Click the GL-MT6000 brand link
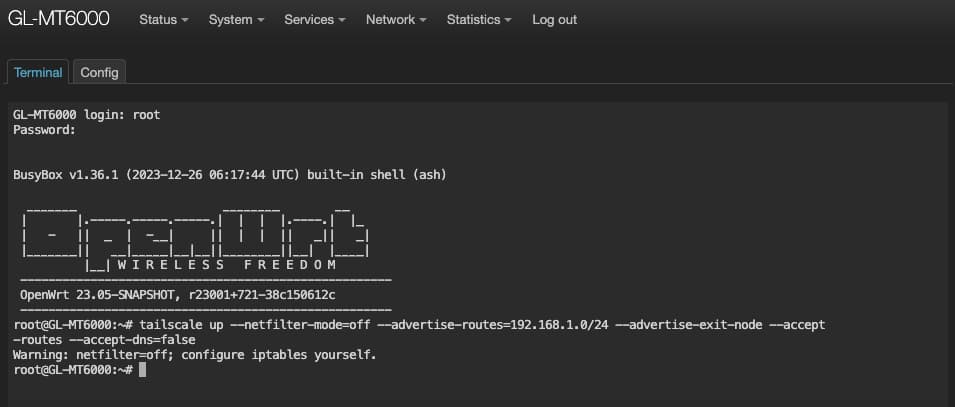955x407 pixels. point(58,19)
